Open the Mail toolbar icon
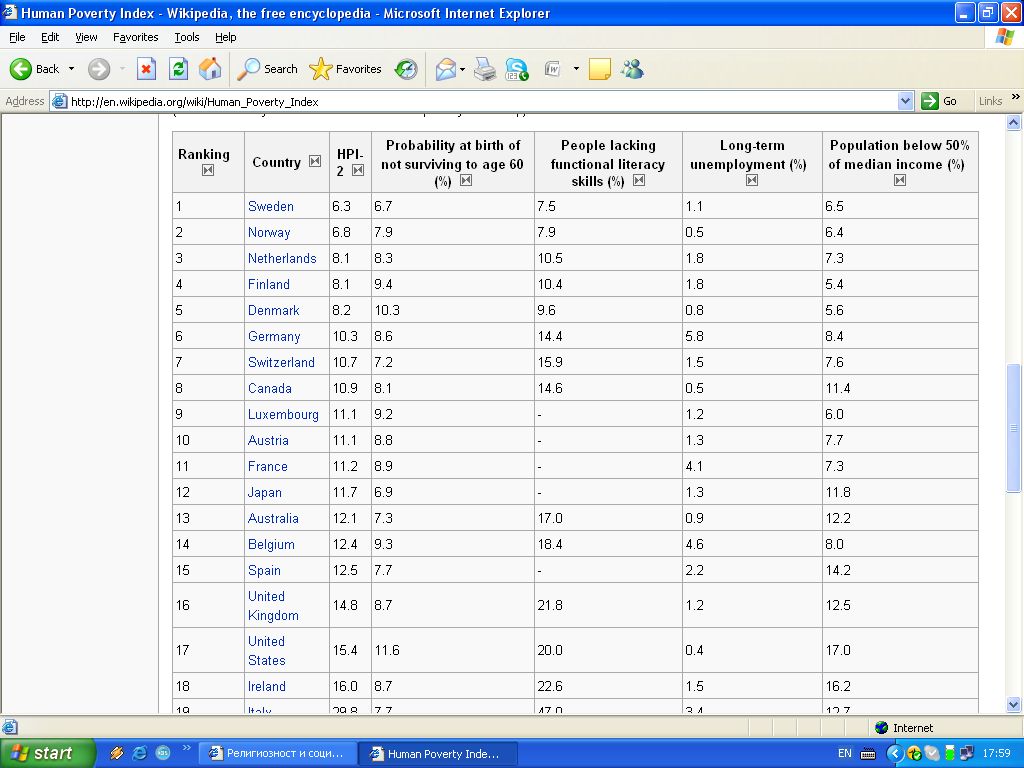Image resolution: width=1024 pixels, height=768 pixels. pos(445,69)
